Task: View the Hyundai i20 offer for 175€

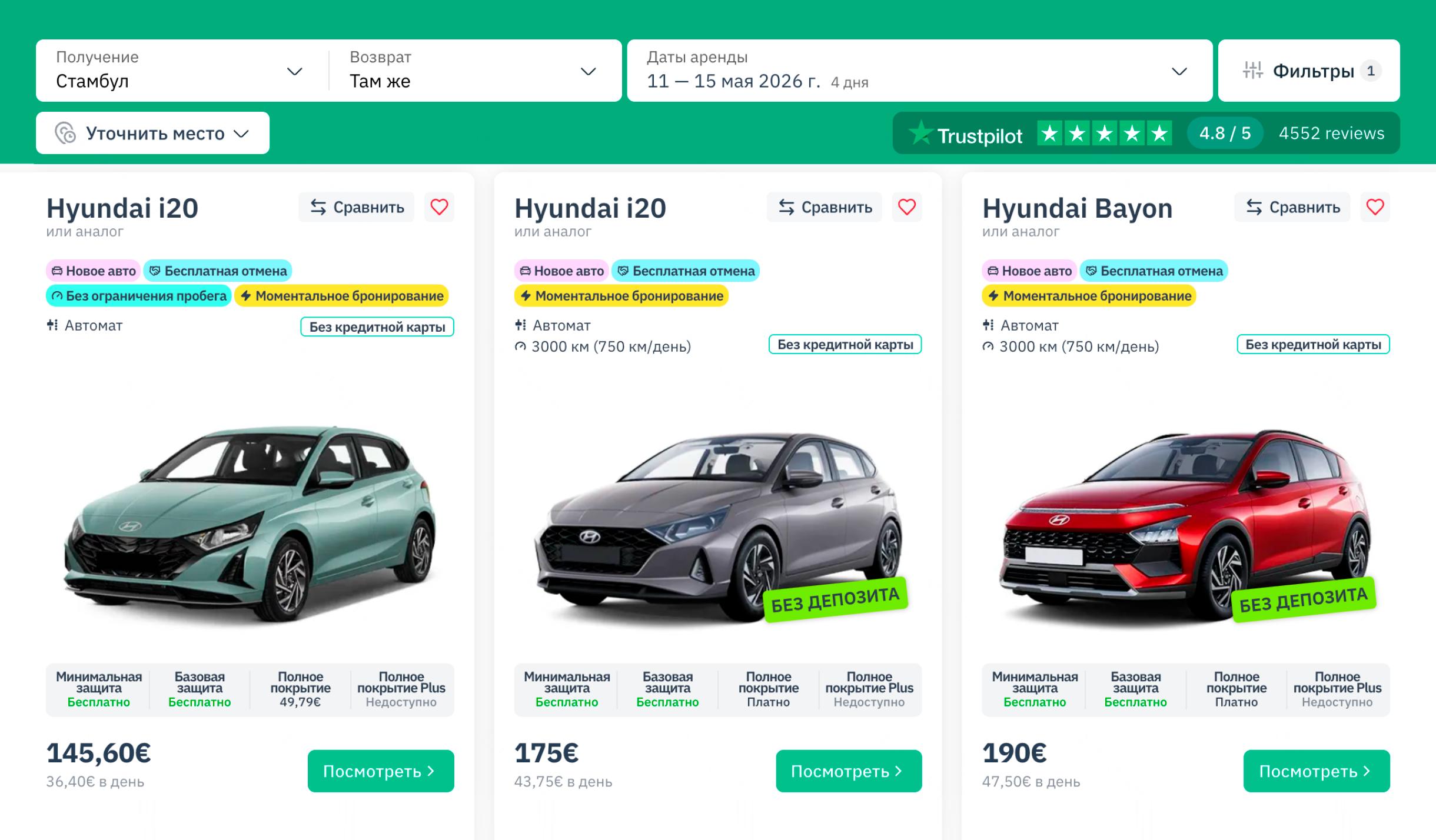Action: 849,771
